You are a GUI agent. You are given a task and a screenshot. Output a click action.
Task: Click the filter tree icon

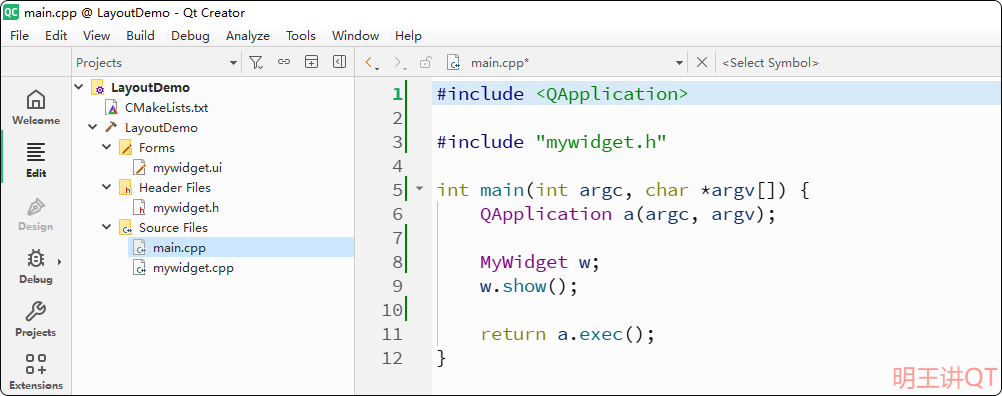[256, 62]
